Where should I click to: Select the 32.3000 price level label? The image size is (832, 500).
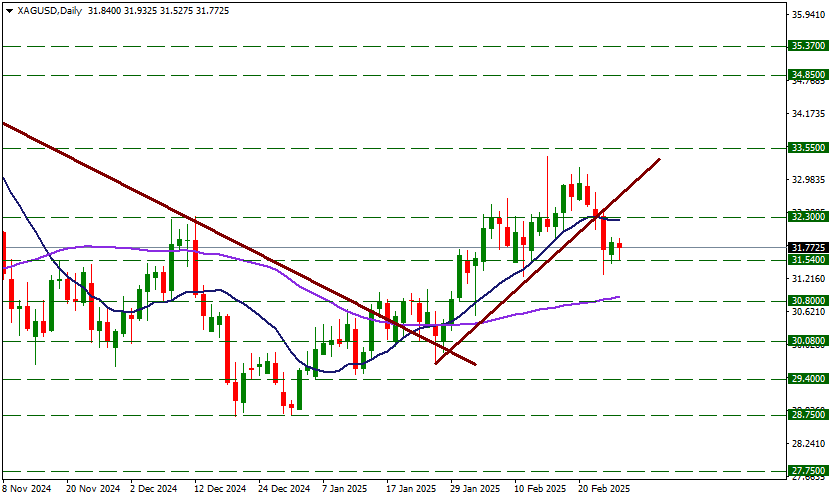coord(808,217)
